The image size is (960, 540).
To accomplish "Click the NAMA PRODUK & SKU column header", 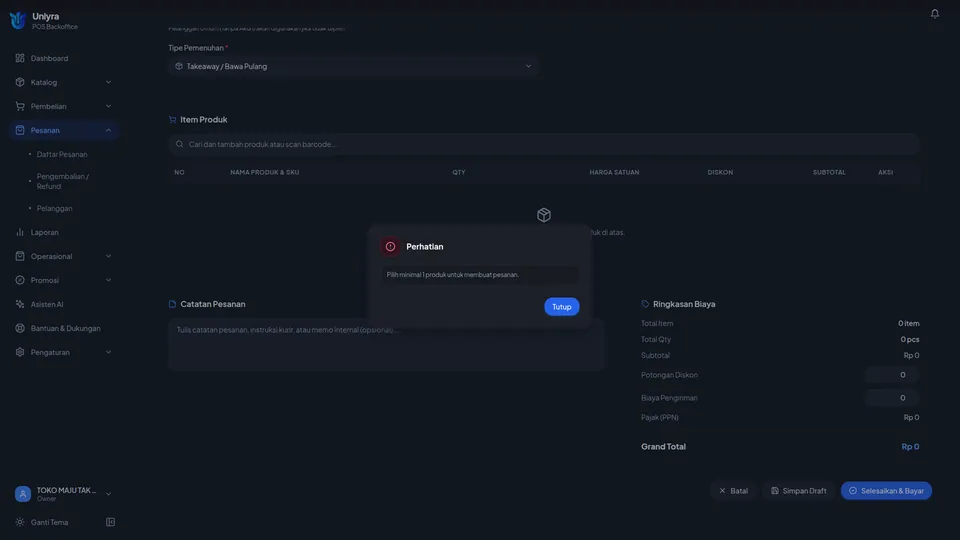I will click(x=264, y=172).
